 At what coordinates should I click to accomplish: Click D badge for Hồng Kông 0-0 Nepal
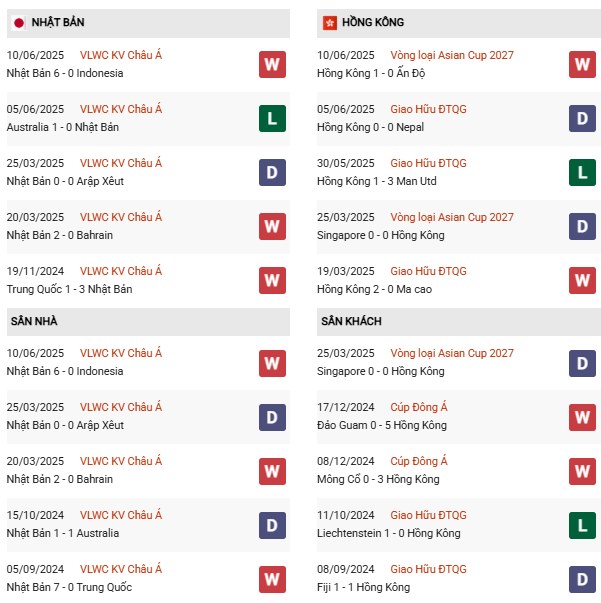pyautogui.click(x=583, y=119)
